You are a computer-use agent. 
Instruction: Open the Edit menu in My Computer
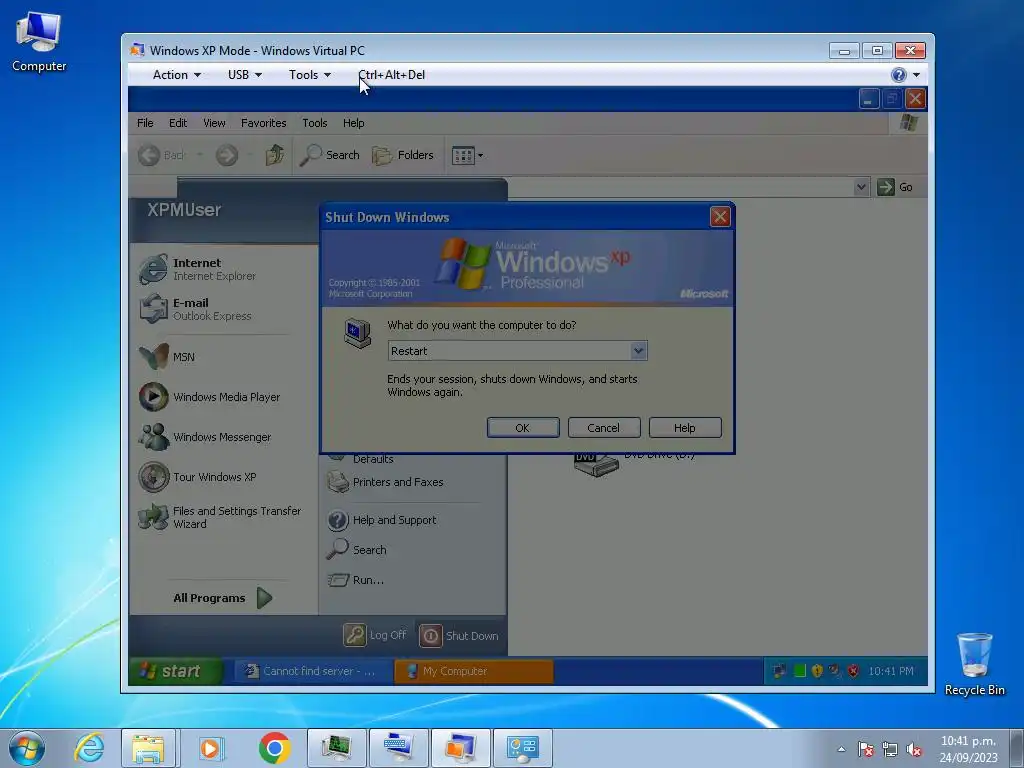(x=178, y=123)
